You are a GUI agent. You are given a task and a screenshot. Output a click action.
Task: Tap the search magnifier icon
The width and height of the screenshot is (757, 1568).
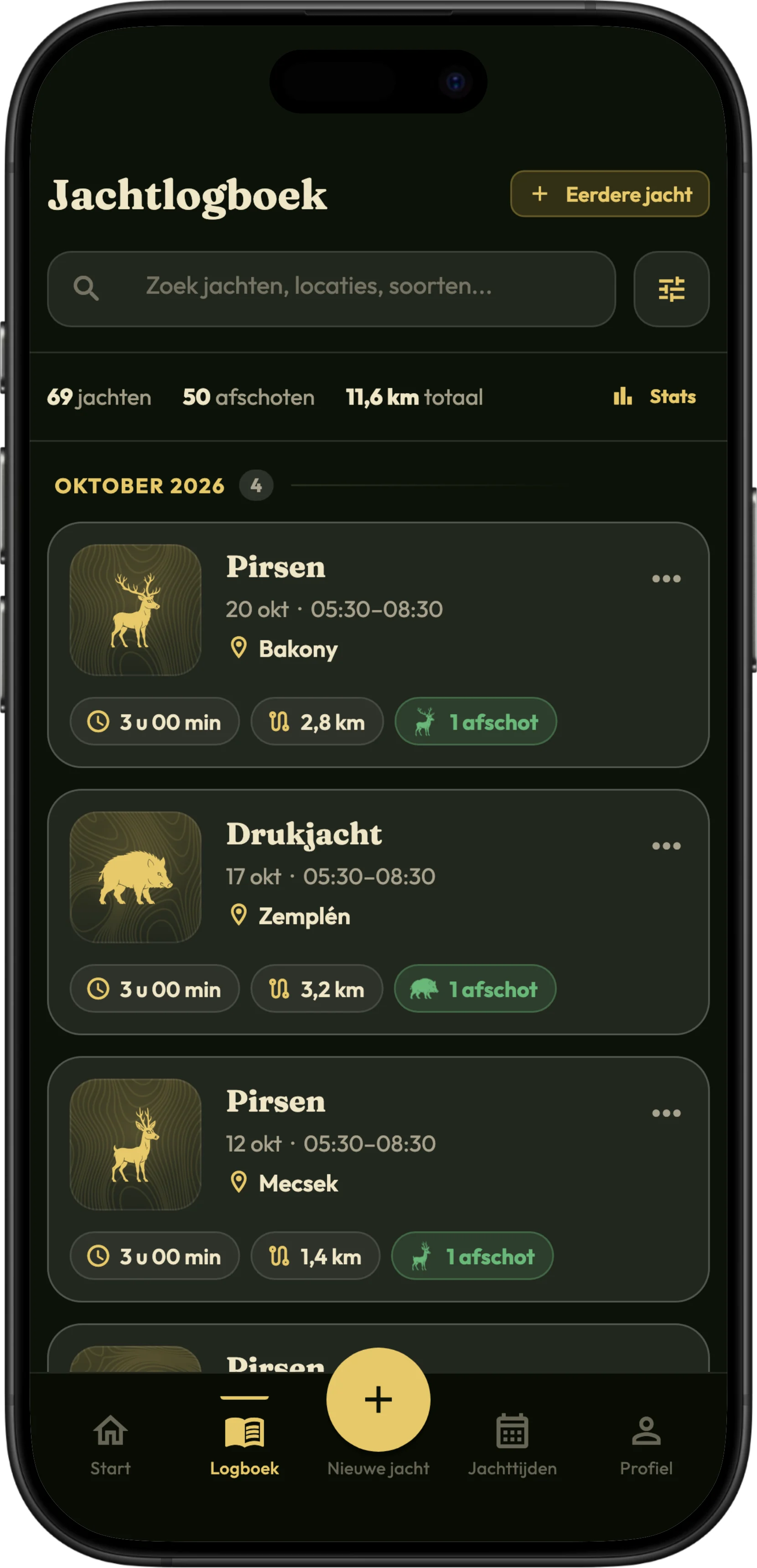pos(86,288)
